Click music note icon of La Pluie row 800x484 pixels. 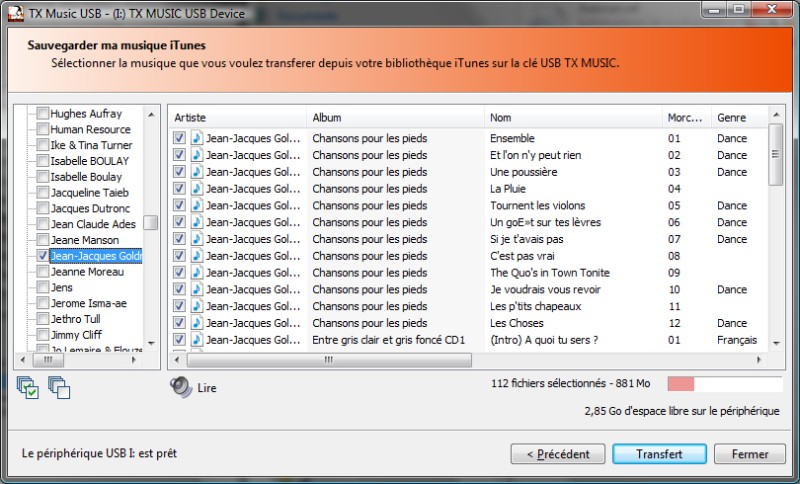pyautogui.click(x=197, y=189)
